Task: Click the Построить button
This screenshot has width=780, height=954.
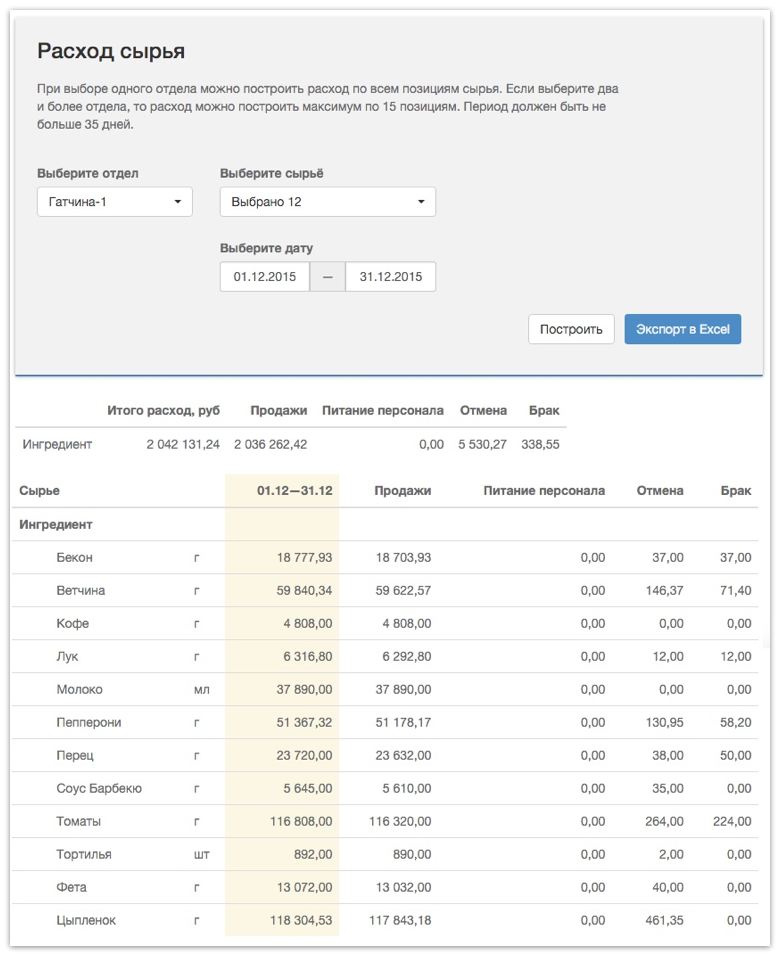Action: click(x=571, y=329)
